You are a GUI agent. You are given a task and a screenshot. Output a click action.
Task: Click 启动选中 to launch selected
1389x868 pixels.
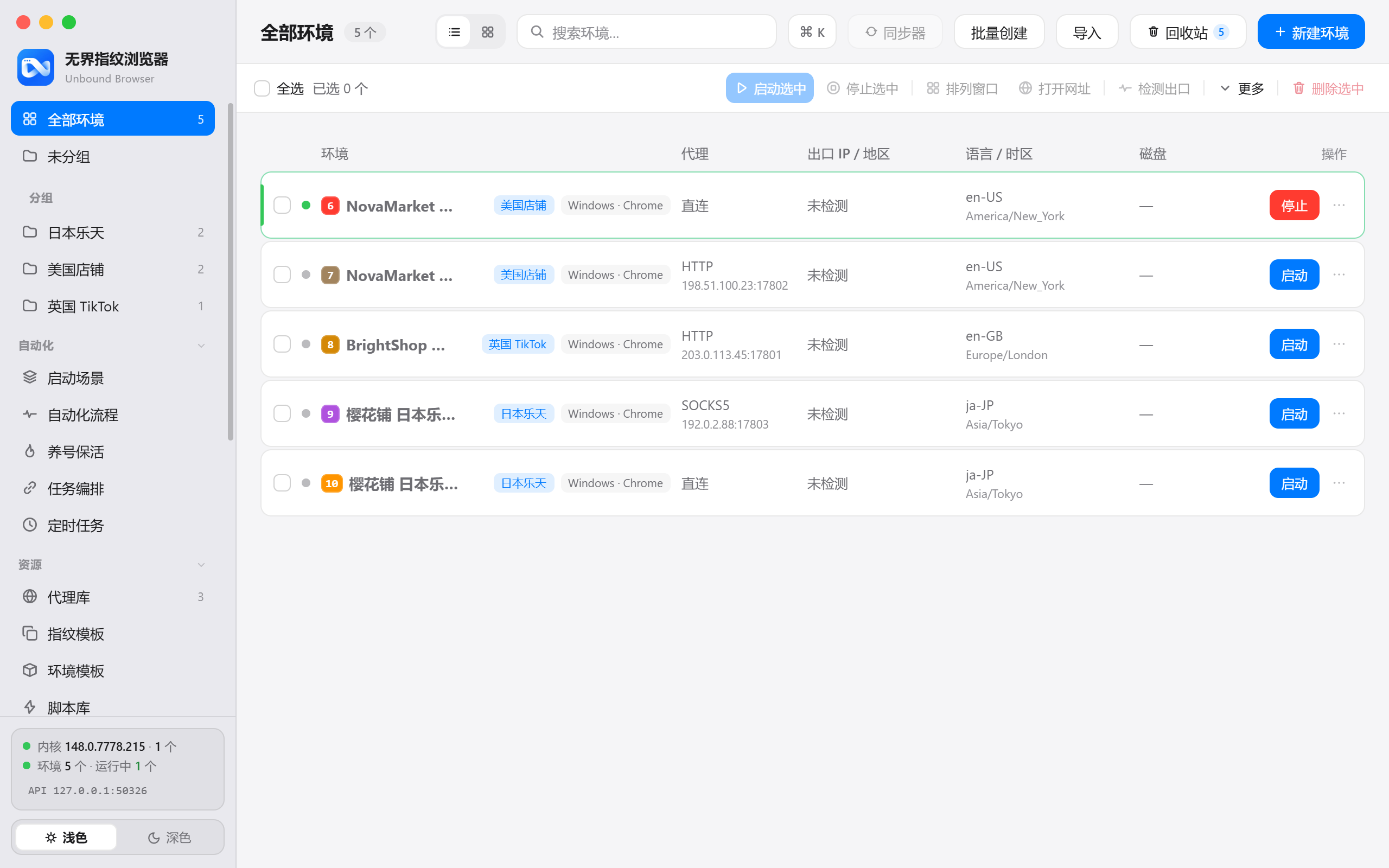click(x=769, y=88)
